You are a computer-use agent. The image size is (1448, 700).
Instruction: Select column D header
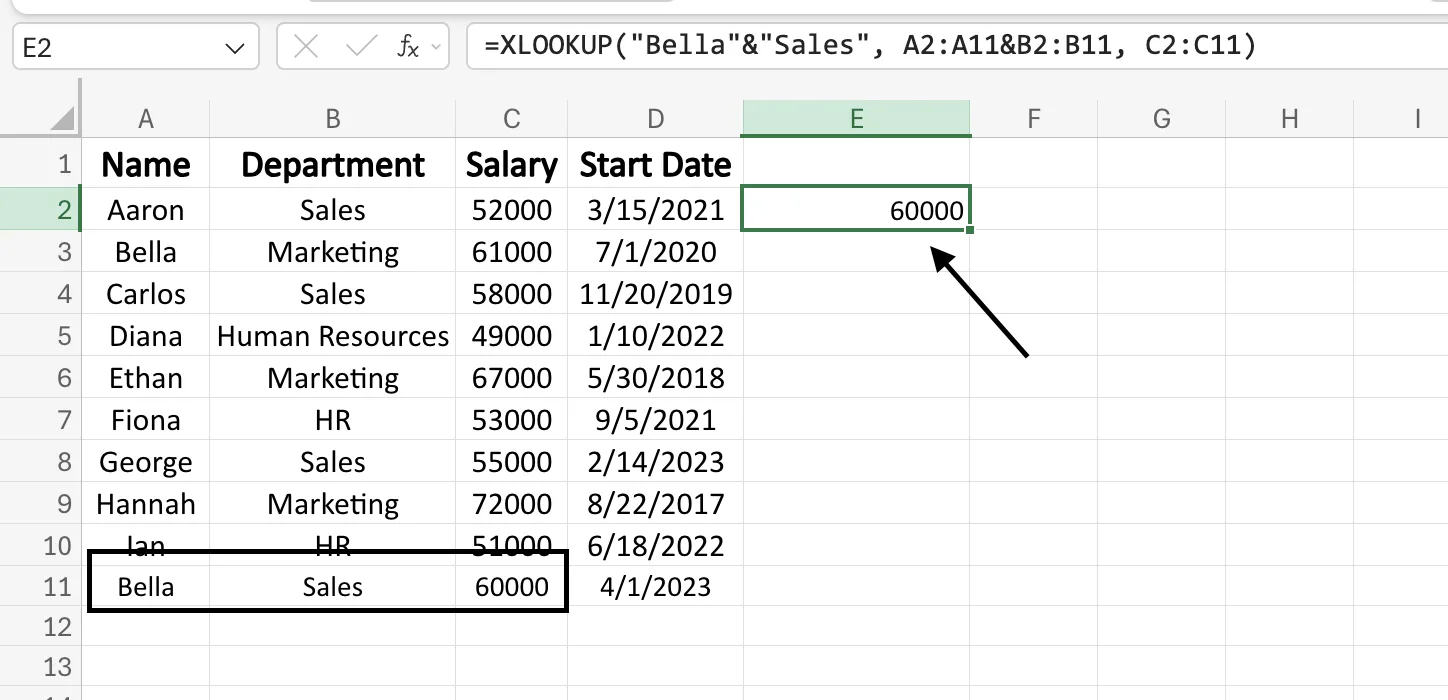coord(656,119)
